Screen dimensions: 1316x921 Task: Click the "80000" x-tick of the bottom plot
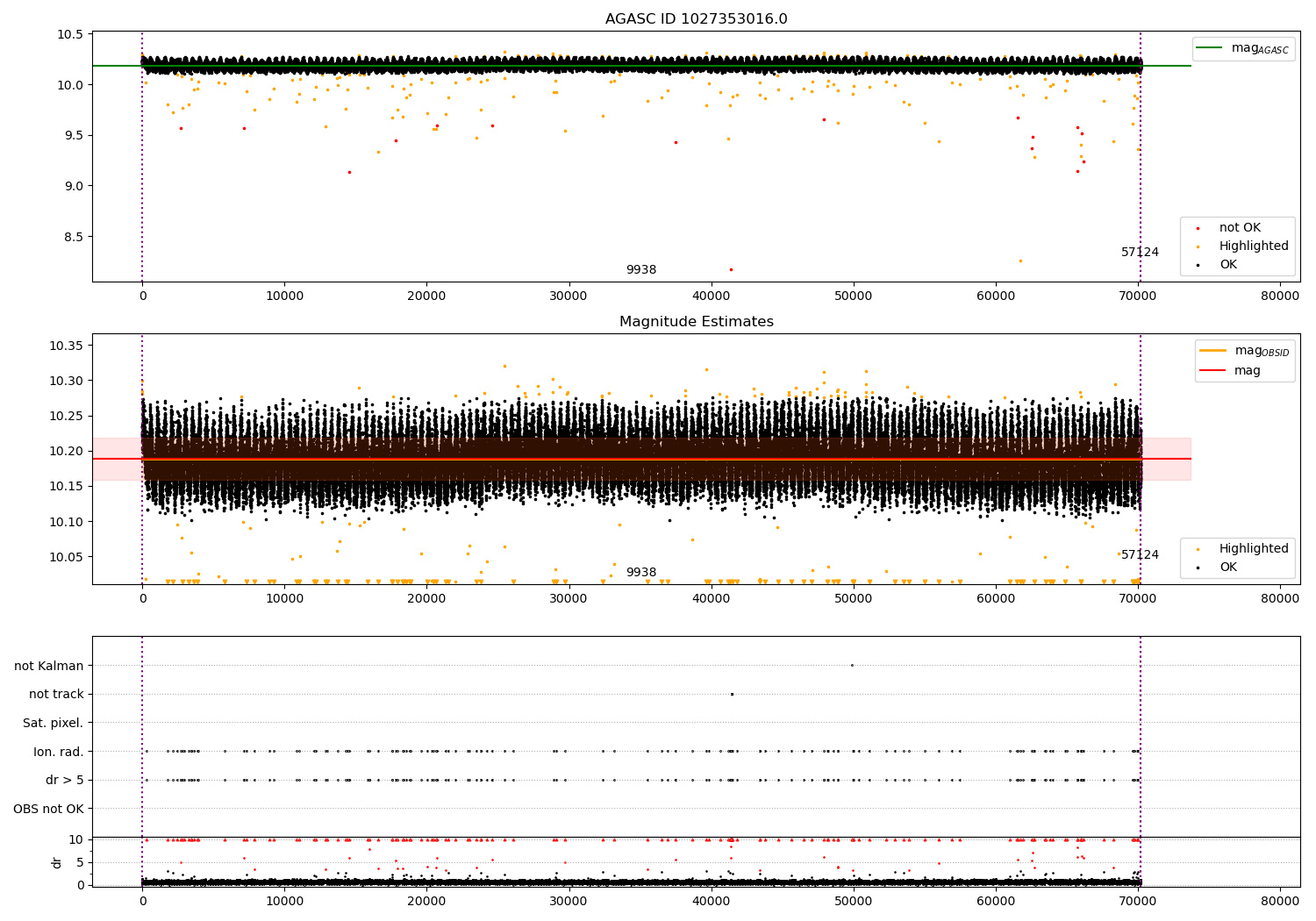point(1280,902)
